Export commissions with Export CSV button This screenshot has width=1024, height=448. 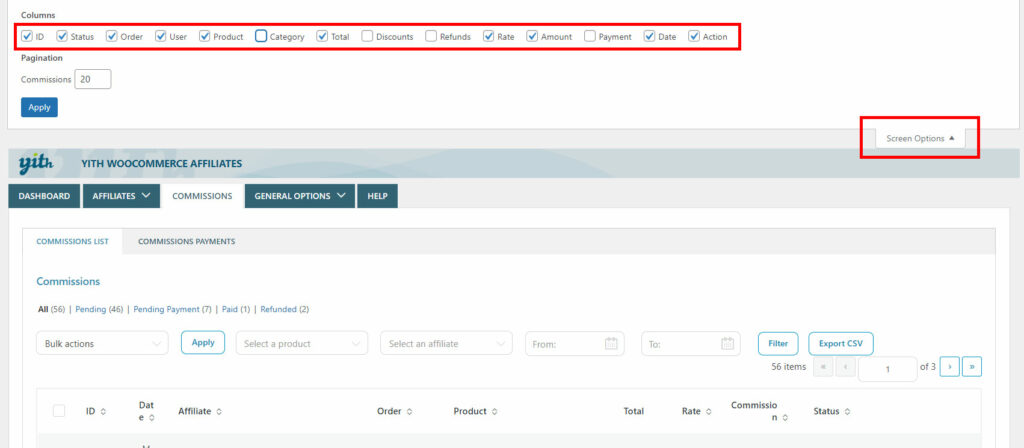pyautogui.click(x=840, y=344)
